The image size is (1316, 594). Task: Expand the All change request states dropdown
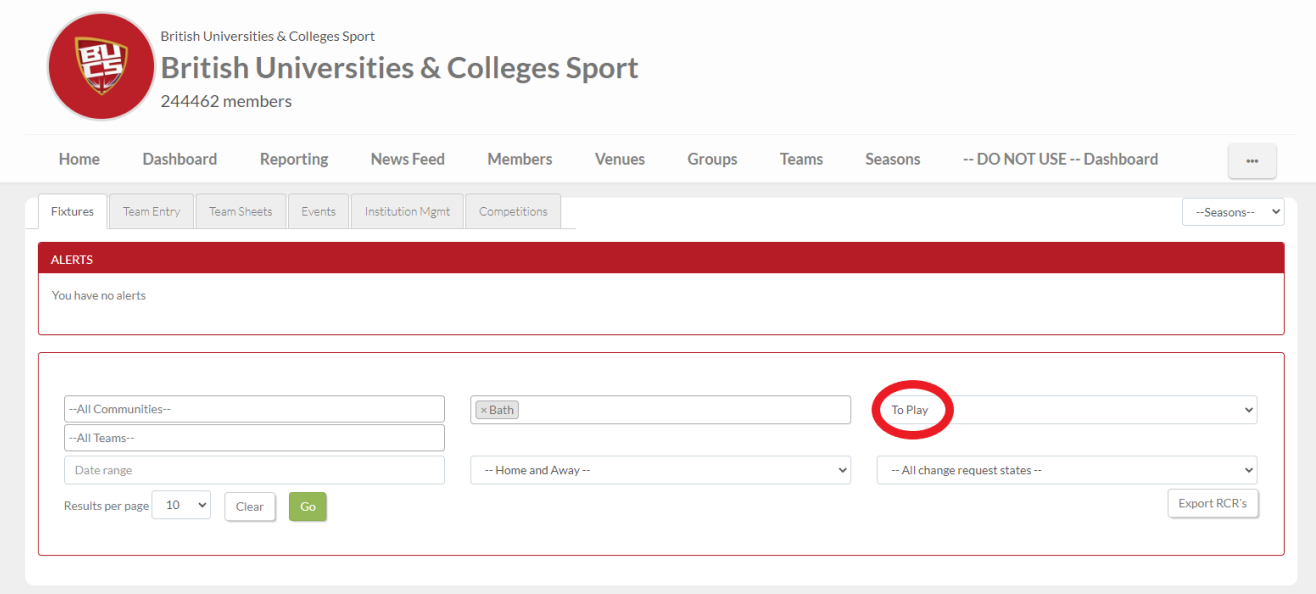pos(1067,470)
